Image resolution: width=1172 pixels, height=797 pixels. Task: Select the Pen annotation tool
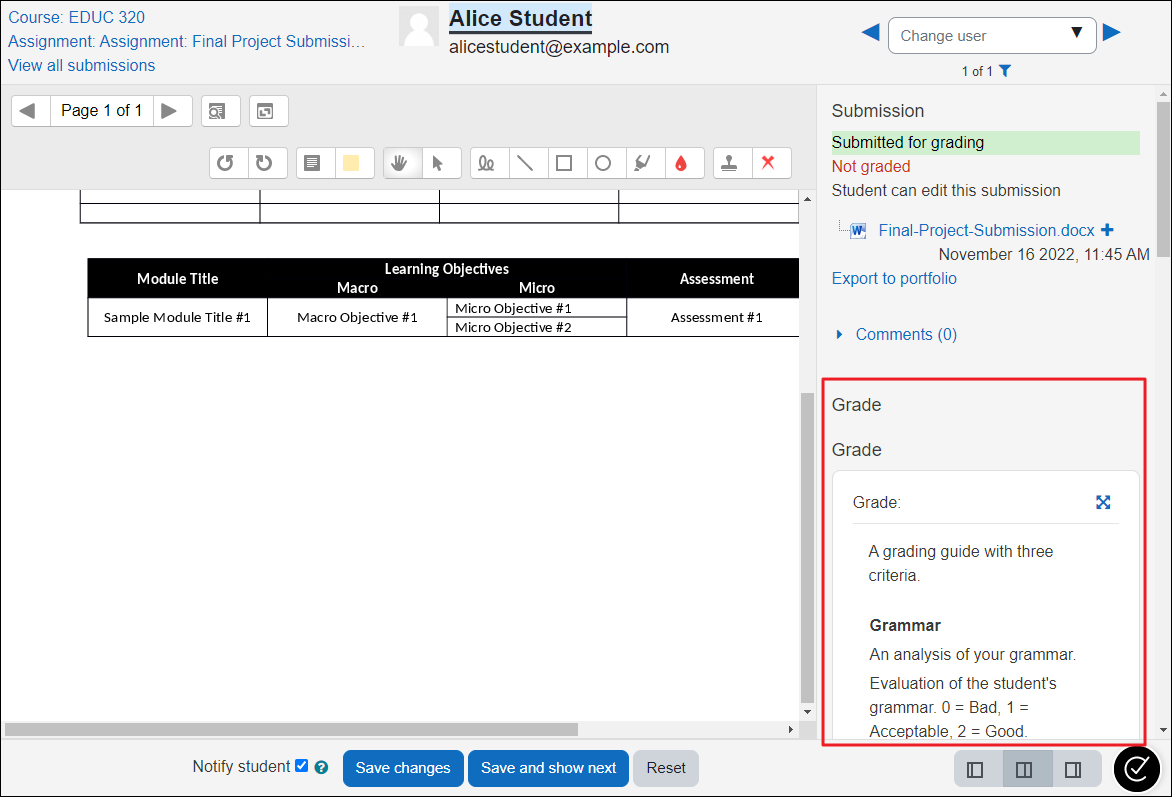489,161
